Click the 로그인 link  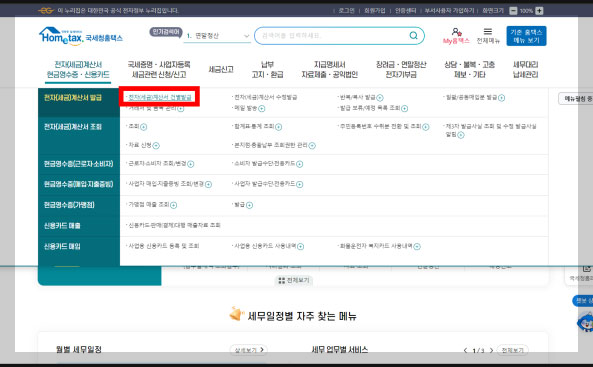(346, 11)
